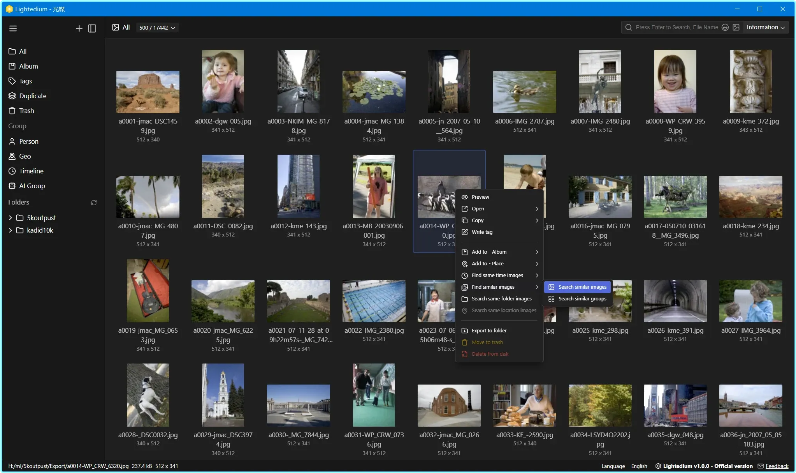Click the Feedback icon in the status bar

coord(760,466)
